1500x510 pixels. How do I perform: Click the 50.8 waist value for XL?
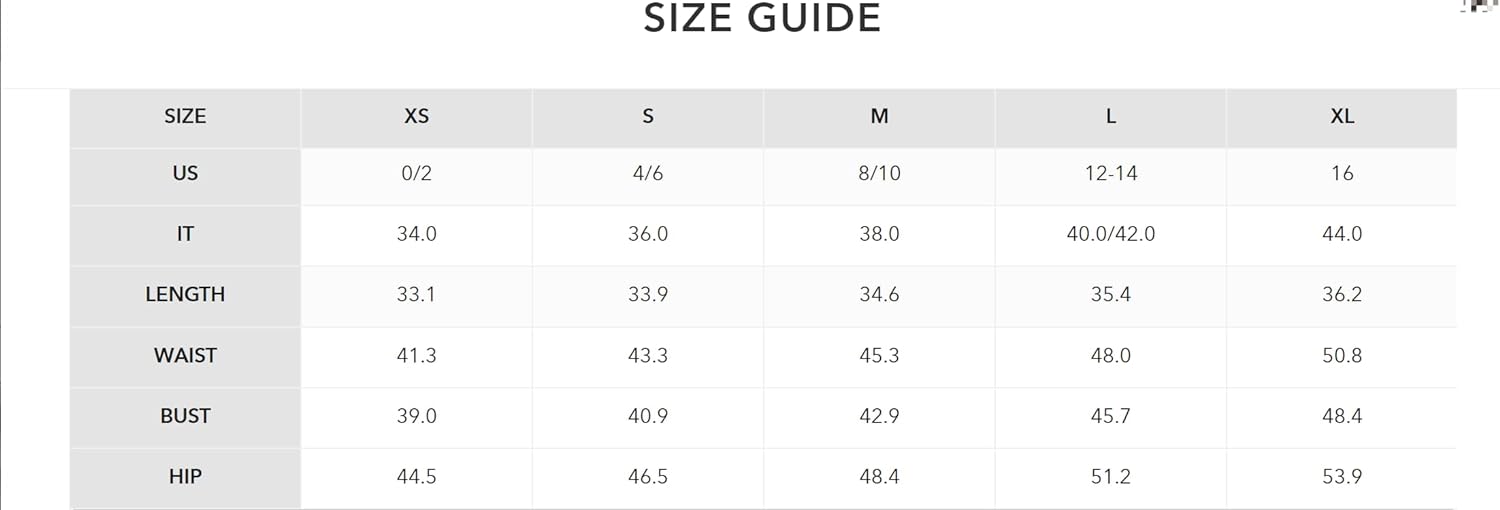(x=1342, y=355)
